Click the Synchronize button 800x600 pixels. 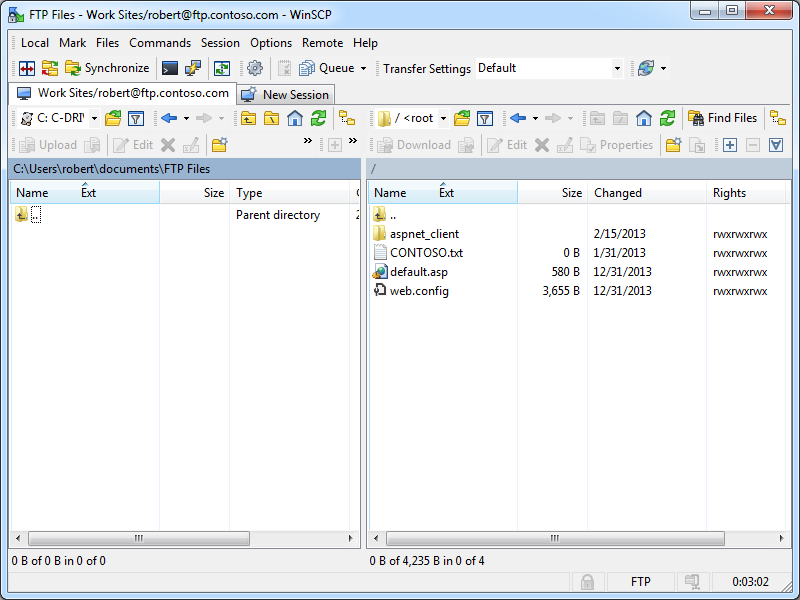coord(107,68)
